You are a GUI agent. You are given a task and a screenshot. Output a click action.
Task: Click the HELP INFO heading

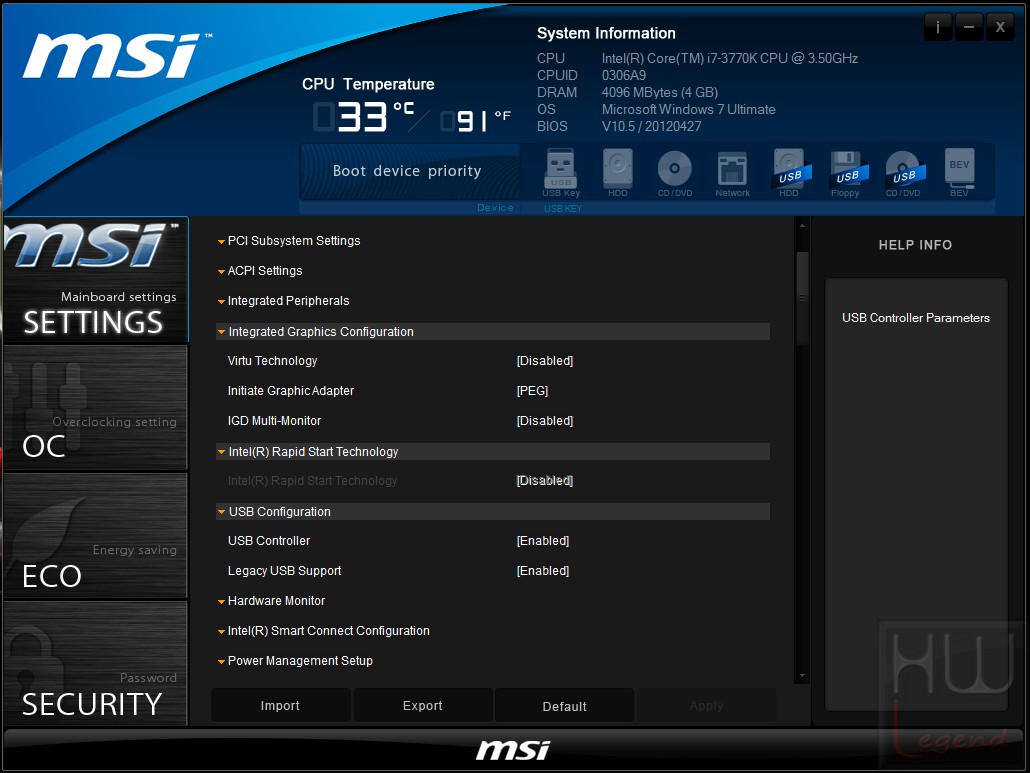point(915,245)
